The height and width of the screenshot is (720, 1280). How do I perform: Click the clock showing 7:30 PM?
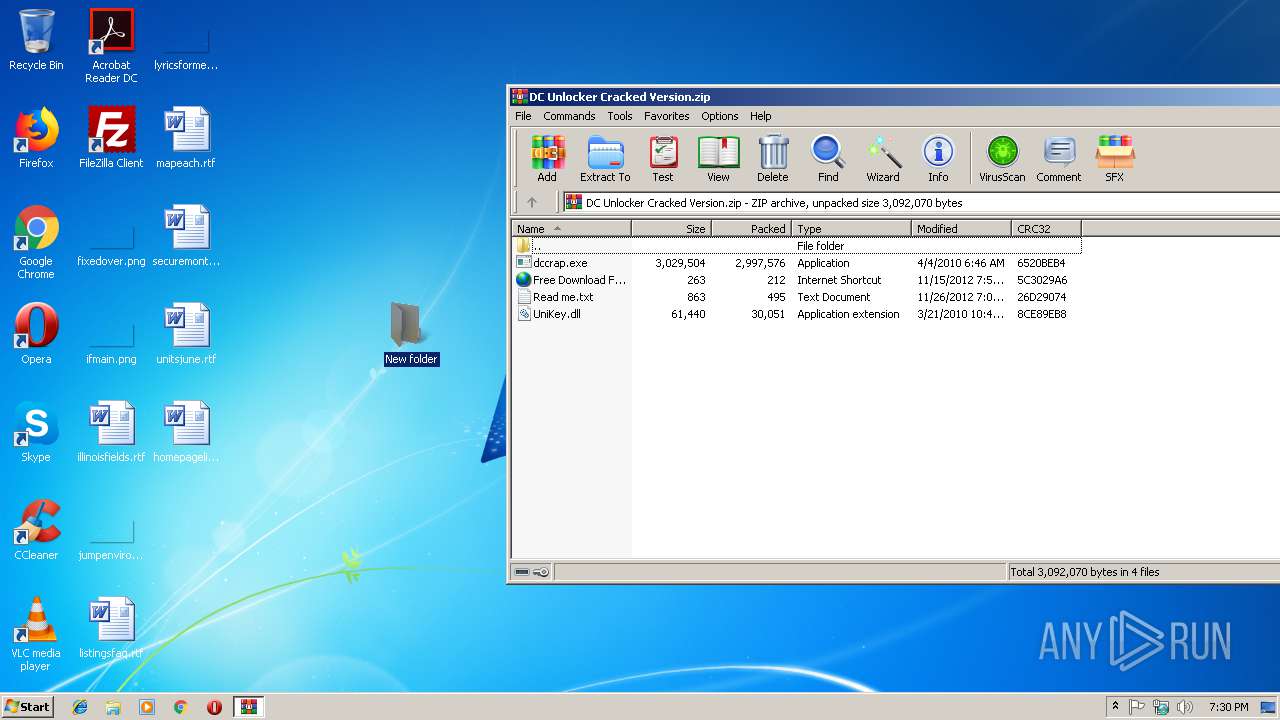tap(1228, 707)
